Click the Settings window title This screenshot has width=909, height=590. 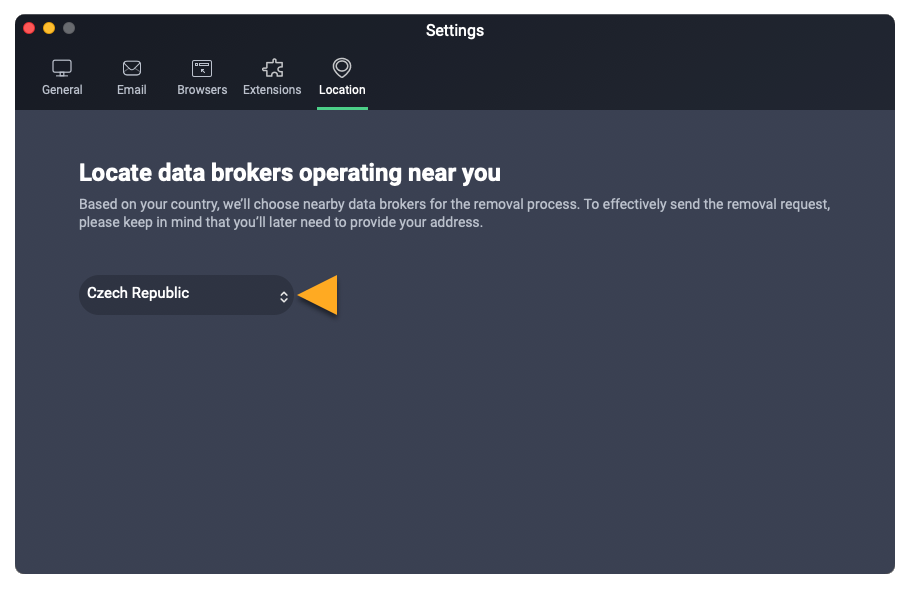click(x=455, y=31)
